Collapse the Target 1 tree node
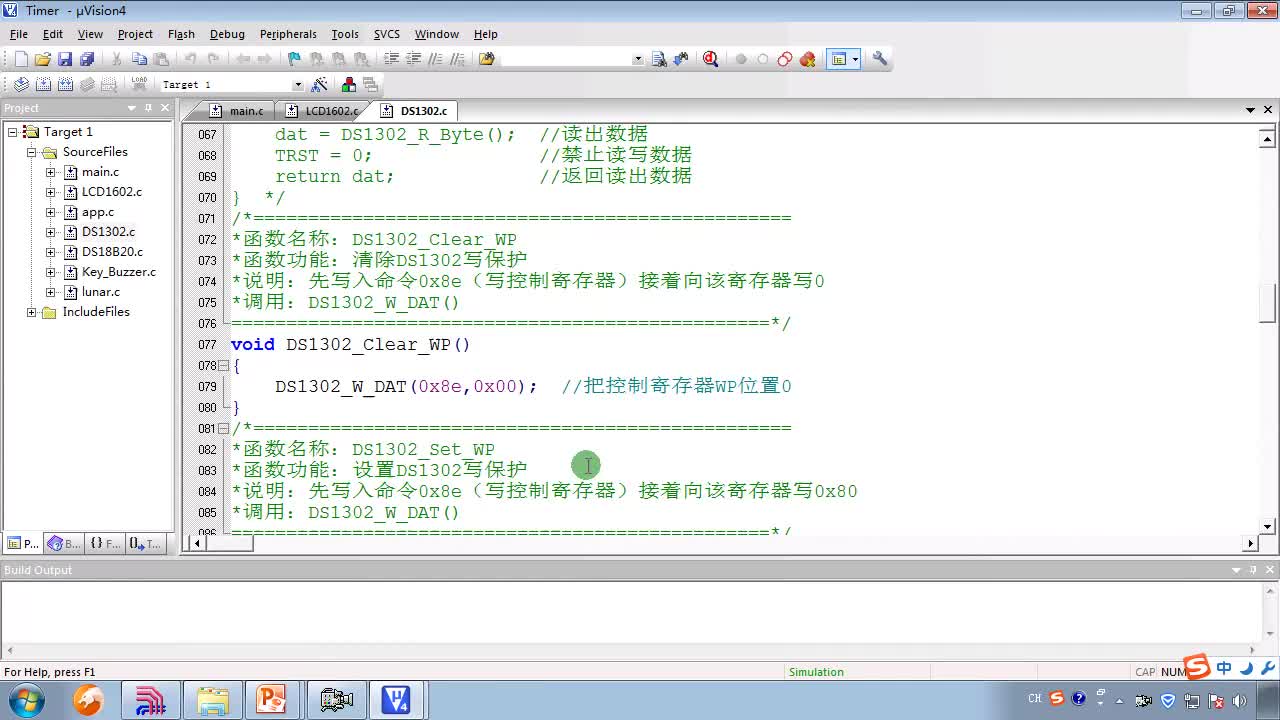The height and width of the screenshot is (720, 1280). click(12, 132)
